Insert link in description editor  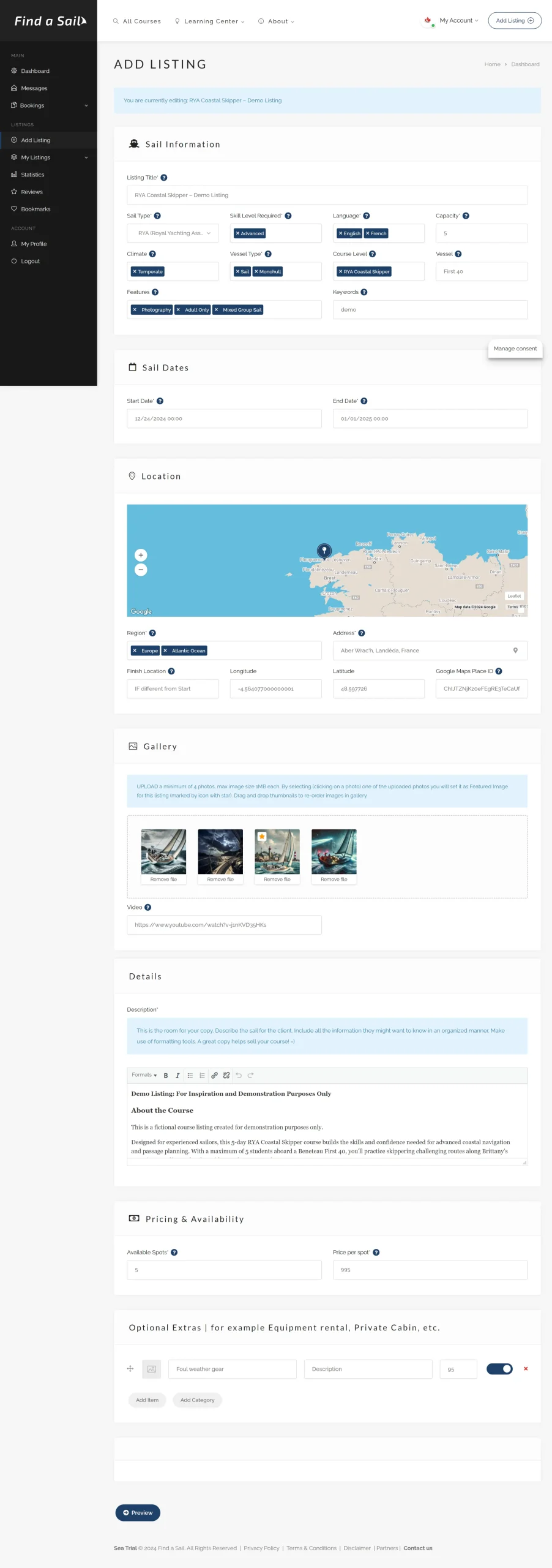pos(215,1076)
